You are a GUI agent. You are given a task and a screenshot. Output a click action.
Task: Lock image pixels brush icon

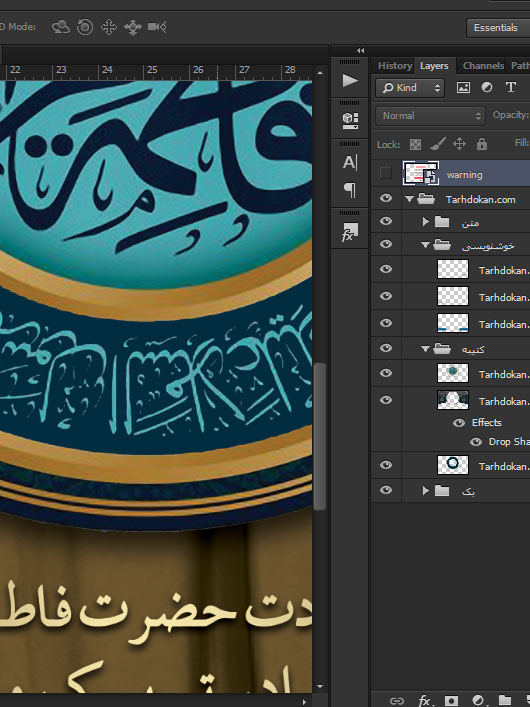pyautogui.click(x=438, y=144)
